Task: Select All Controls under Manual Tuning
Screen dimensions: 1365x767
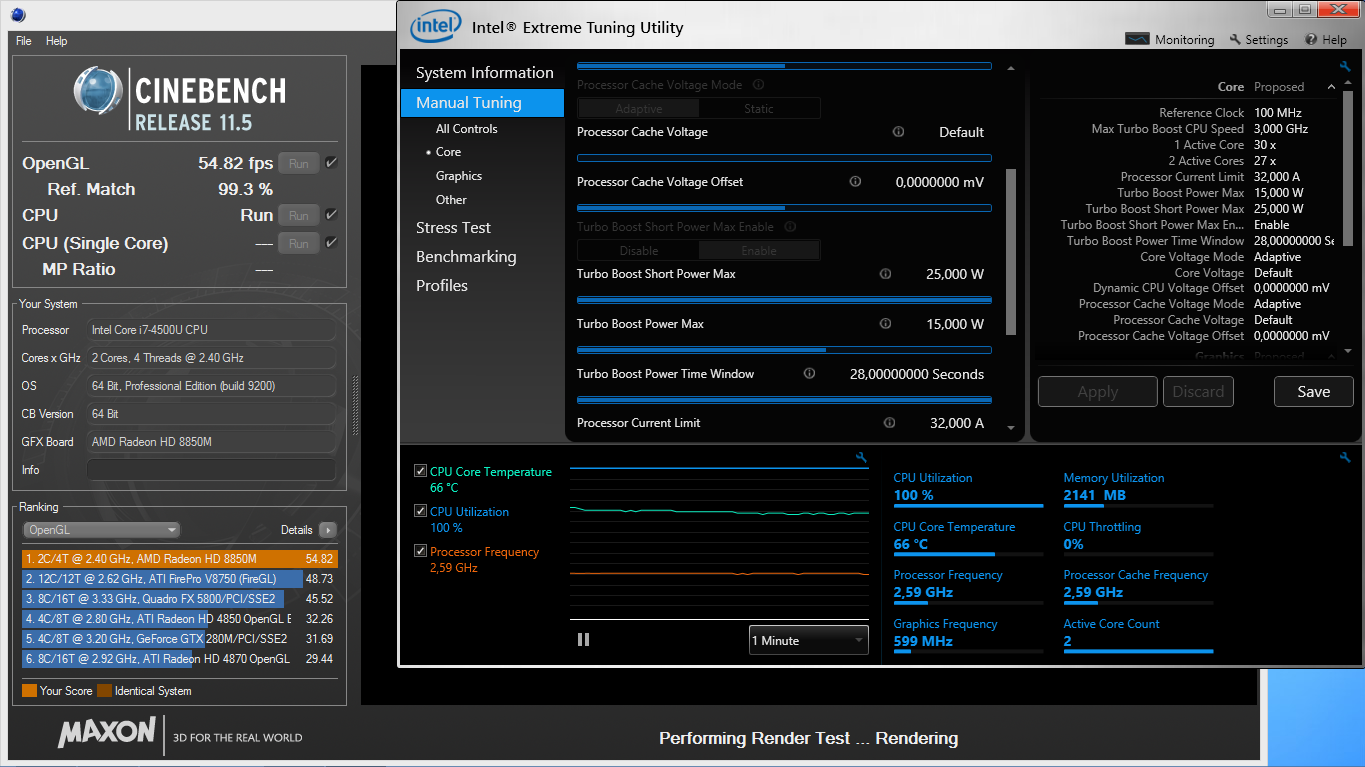Action: click(x=466, y=129)
